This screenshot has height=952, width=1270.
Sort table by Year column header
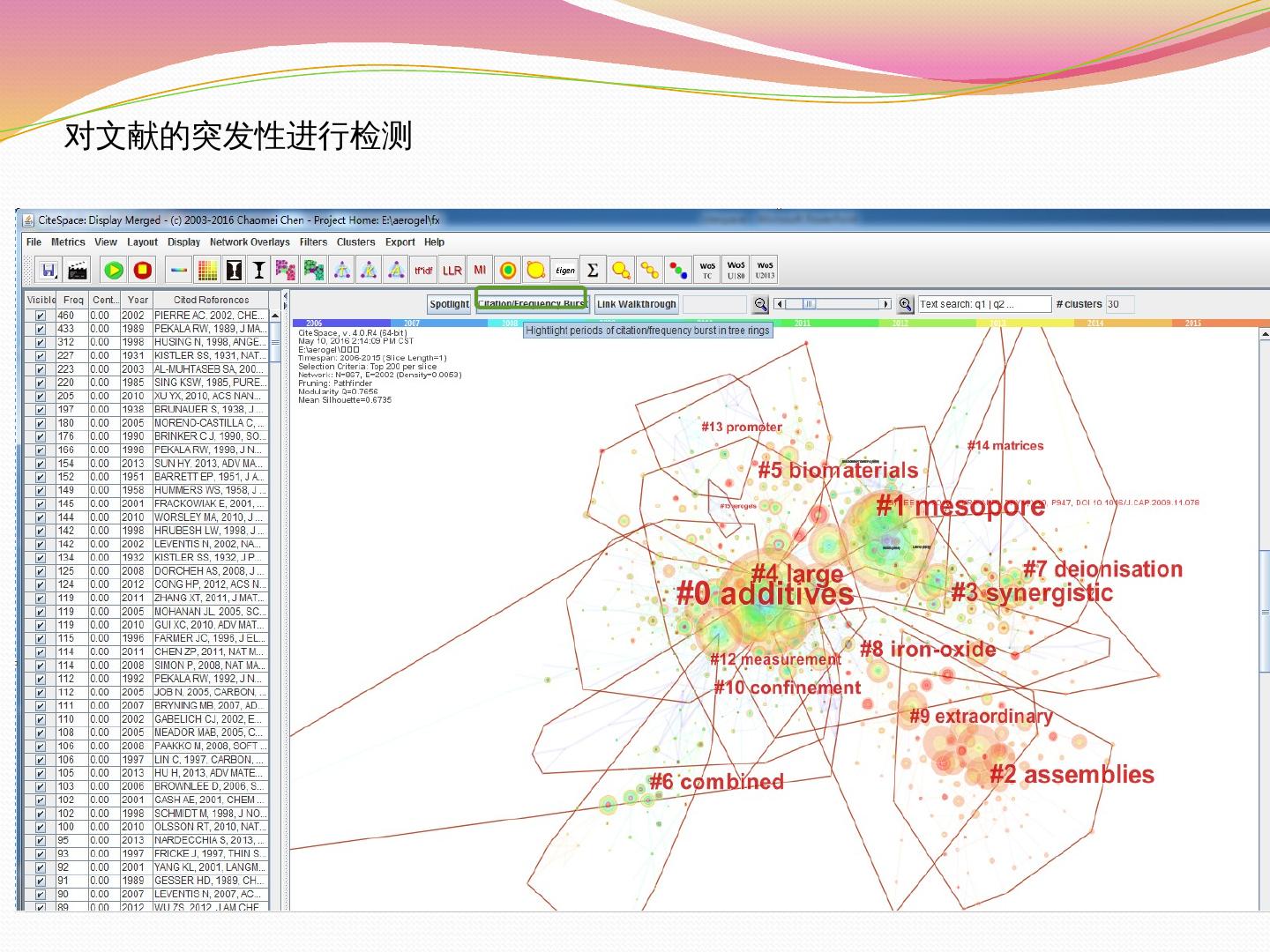(x=137, y=300)
